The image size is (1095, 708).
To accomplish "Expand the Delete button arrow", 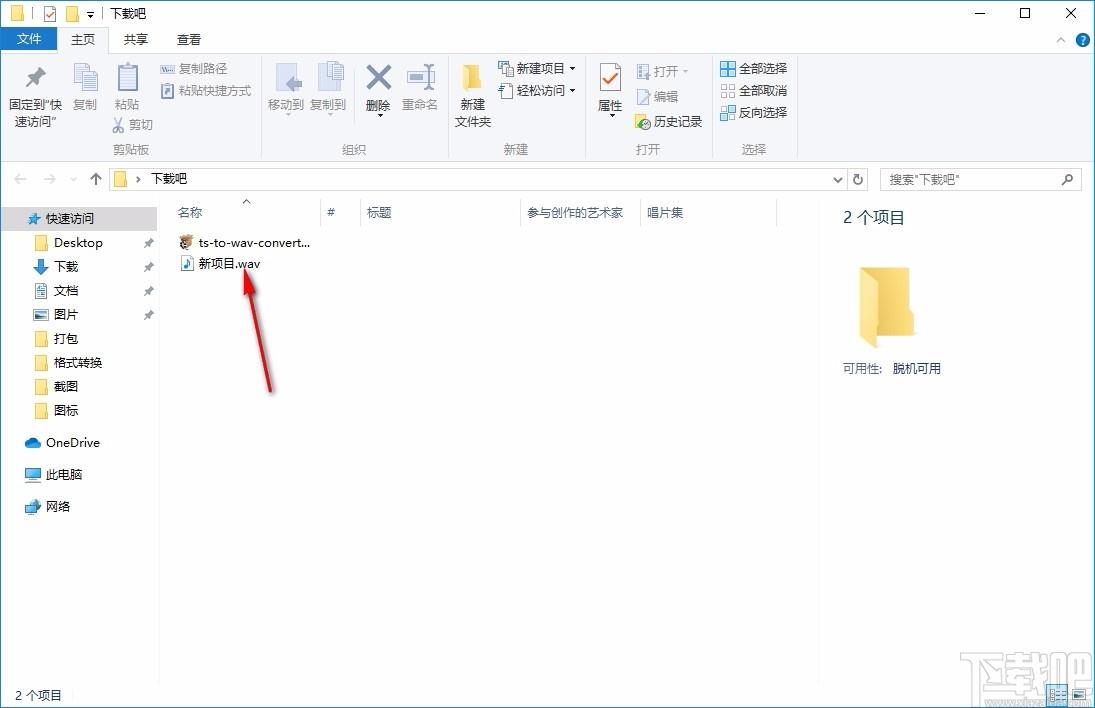I will click(379, 115).
